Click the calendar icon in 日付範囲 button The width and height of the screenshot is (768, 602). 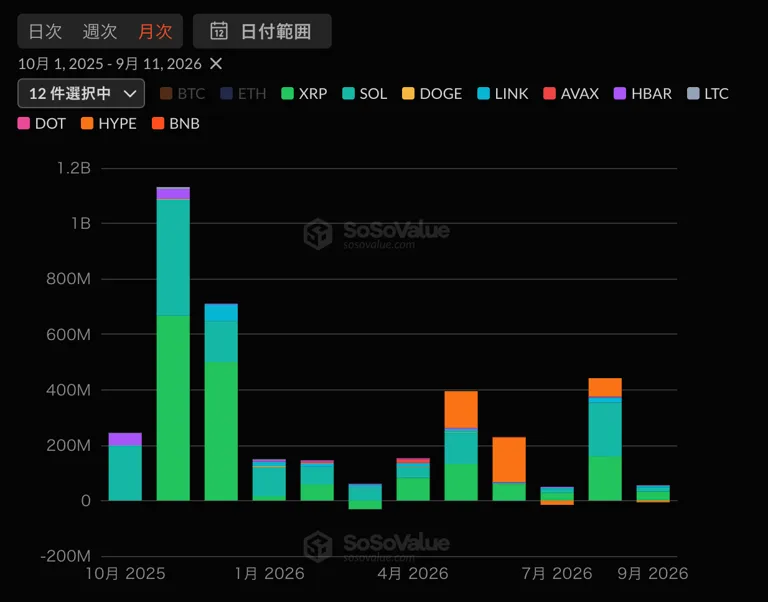click(x=219, y=31)
